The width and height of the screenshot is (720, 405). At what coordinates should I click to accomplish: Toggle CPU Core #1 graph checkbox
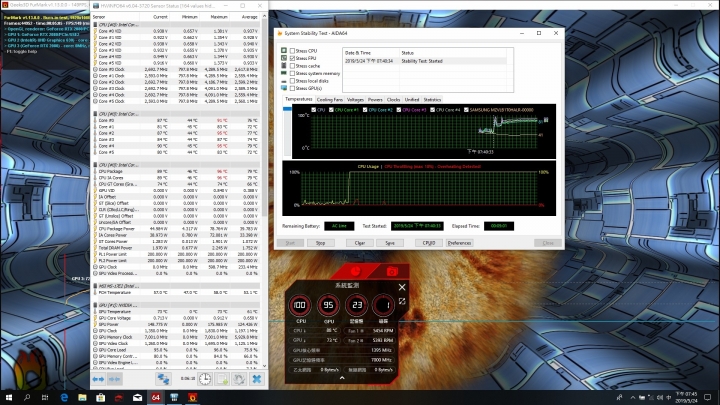pos(331,110)
